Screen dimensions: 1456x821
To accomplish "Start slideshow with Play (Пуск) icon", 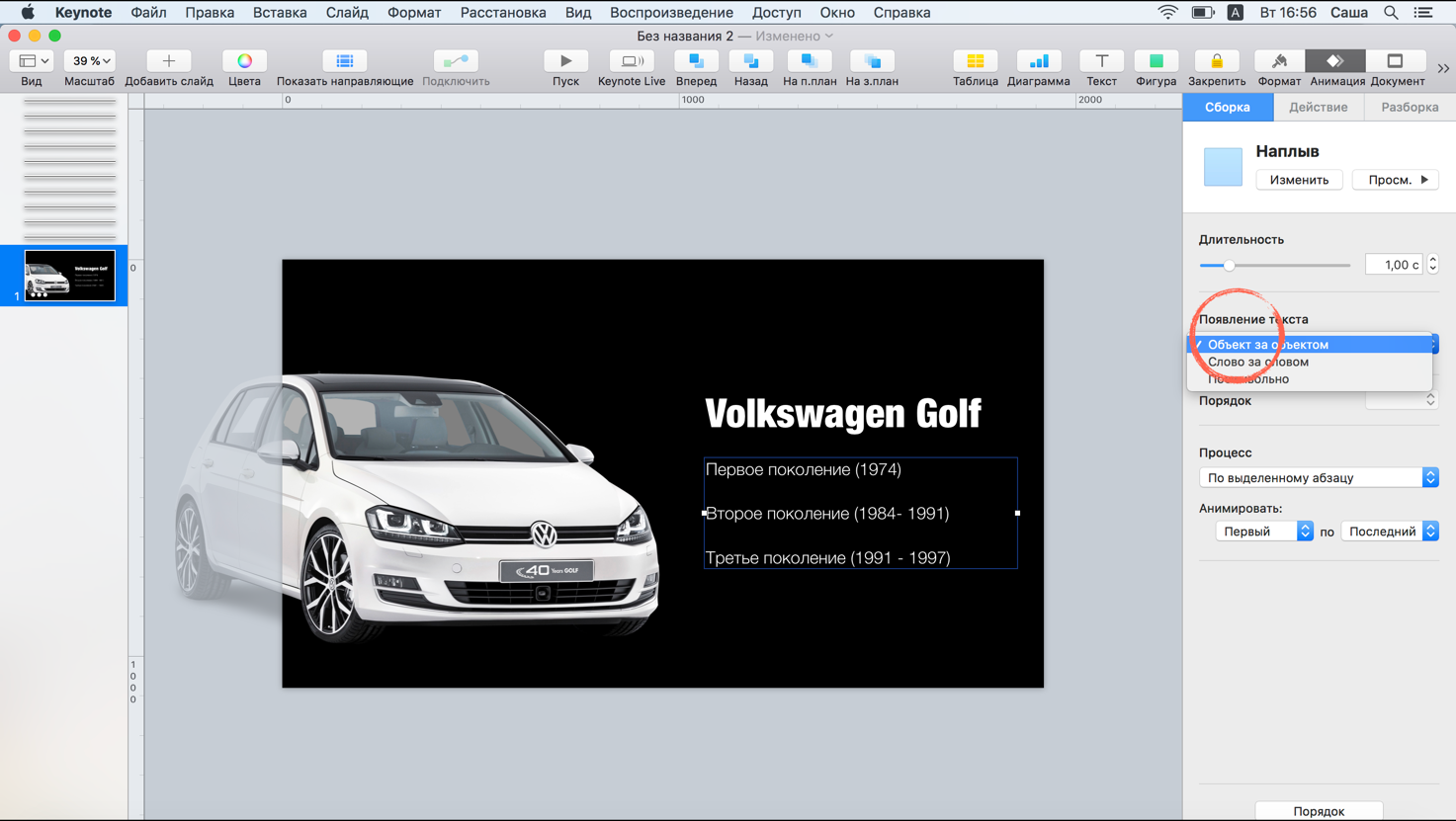I will click(565, 61).
